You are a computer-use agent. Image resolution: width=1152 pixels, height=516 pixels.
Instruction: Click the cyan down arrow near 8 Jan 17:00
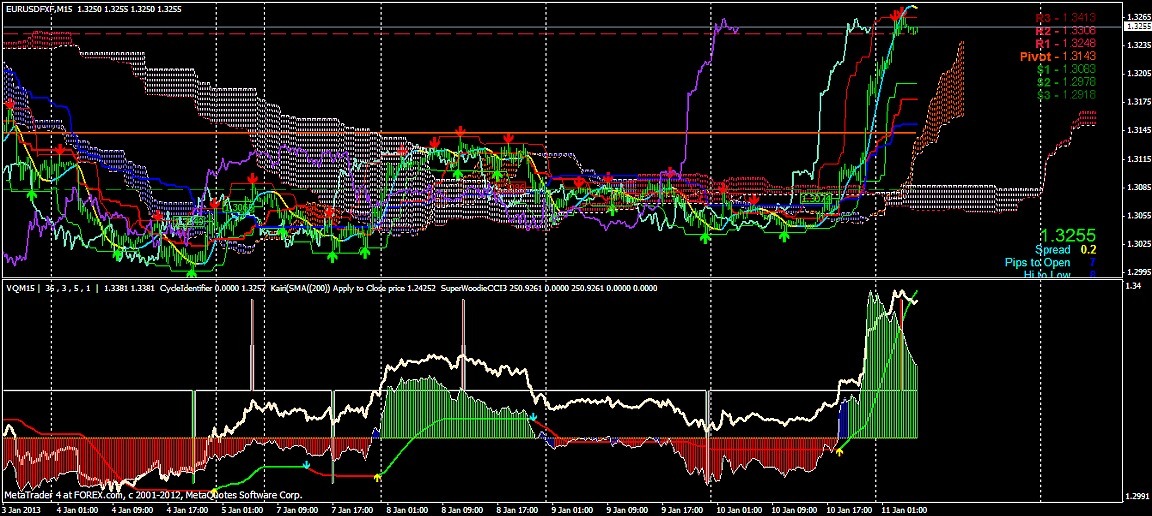[533, 416]
